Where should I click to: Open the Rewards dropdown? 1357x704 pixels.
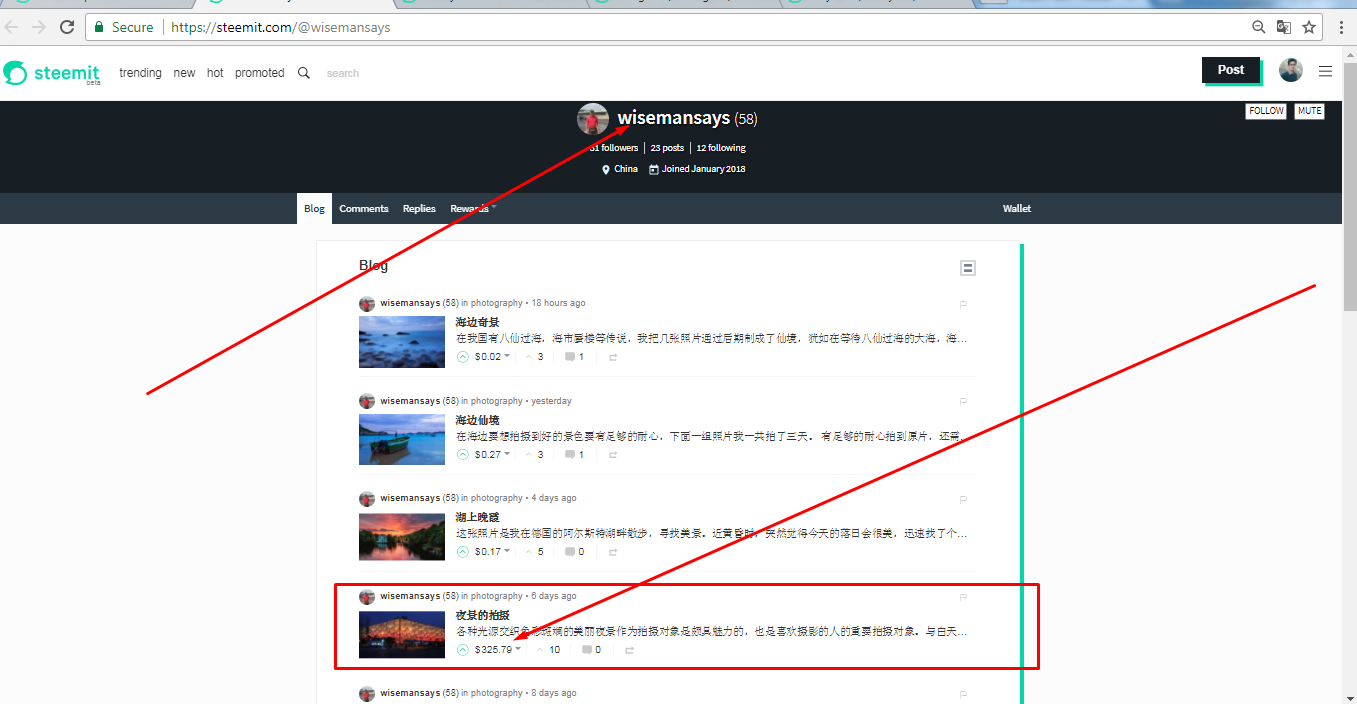tap(473, 208)
